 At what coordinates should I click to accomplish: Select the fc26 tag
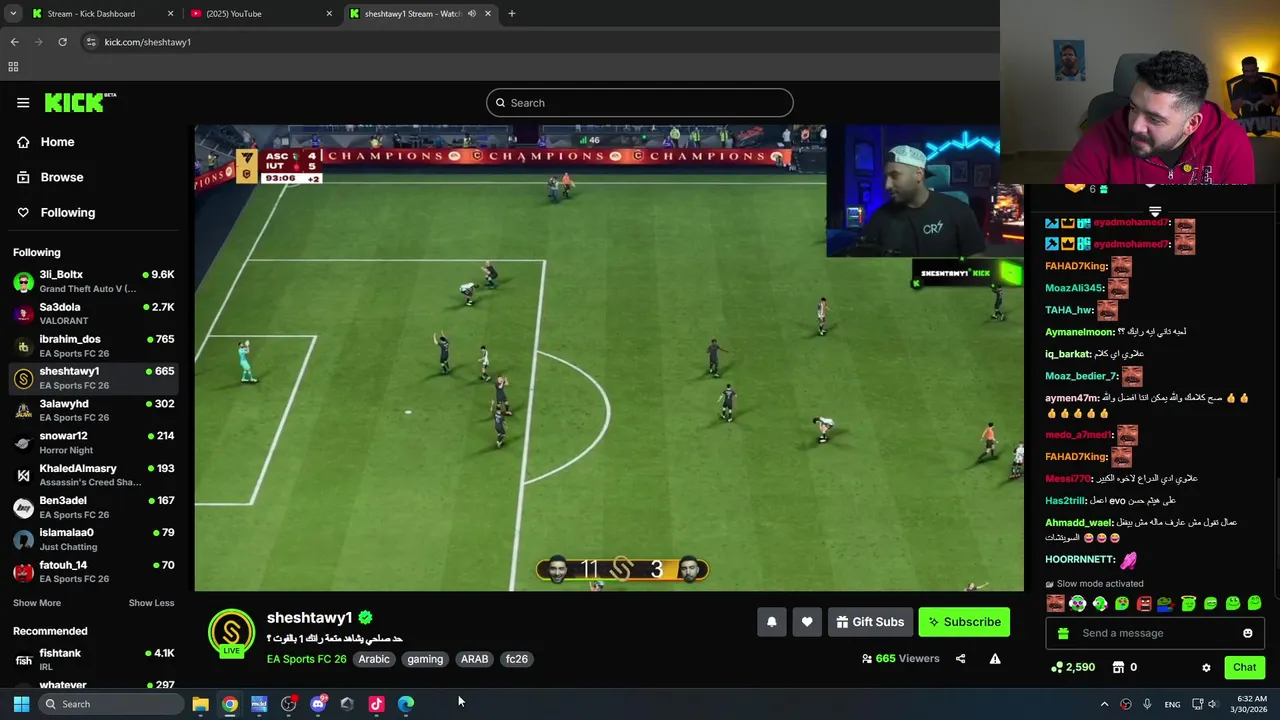coord(516,659)
